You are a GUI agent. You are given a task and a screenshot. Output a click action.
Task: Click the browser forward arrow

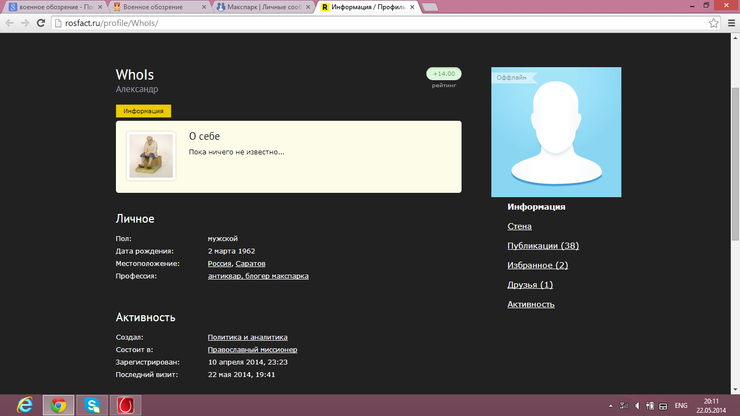(x=25, y=23)
